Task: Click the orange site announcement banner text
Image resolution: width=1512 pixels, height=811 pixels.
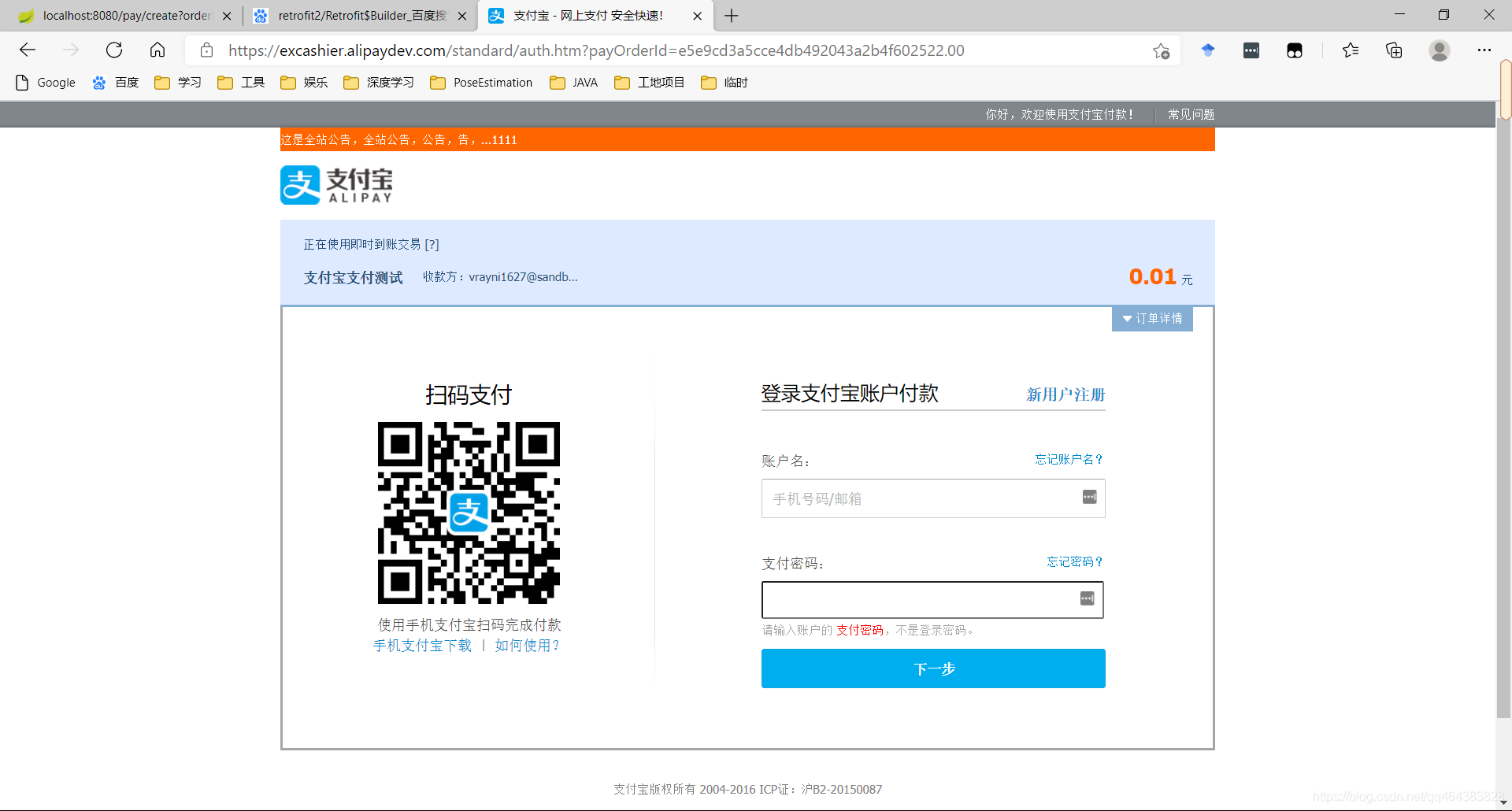Action: coord(398,139)
